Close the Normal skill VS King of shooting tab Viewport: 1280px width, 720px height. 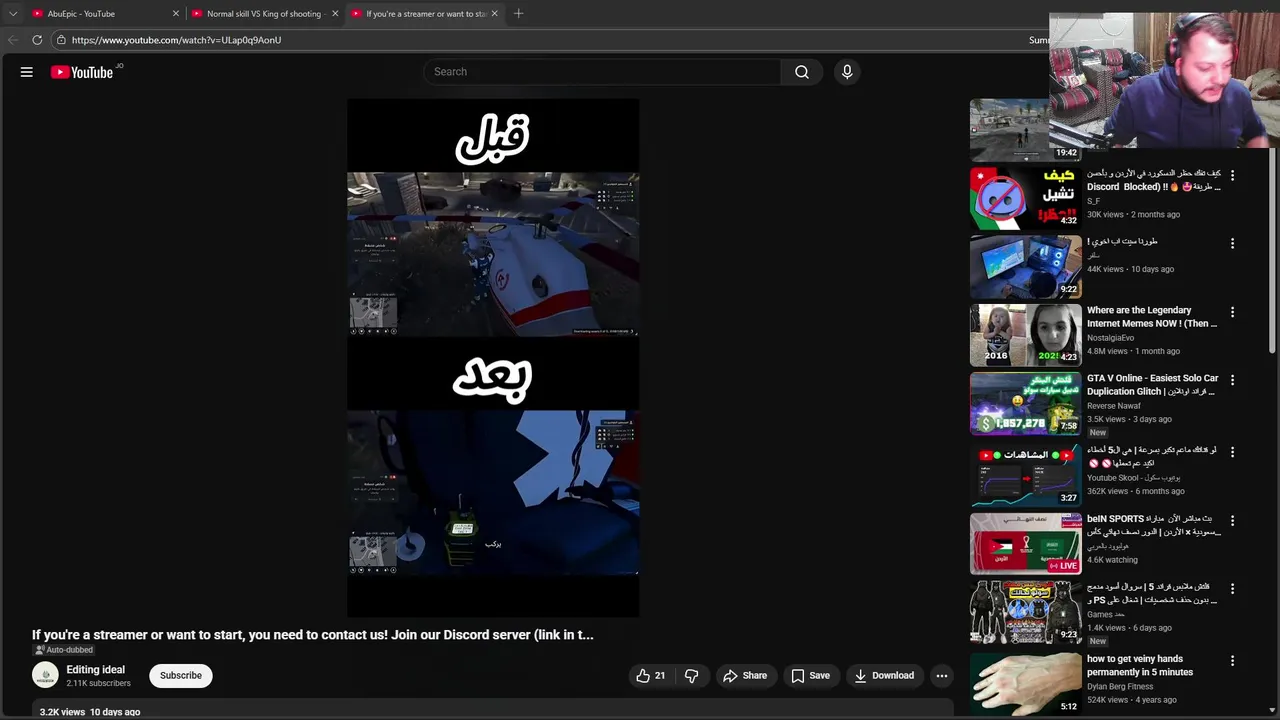(335, 14)
